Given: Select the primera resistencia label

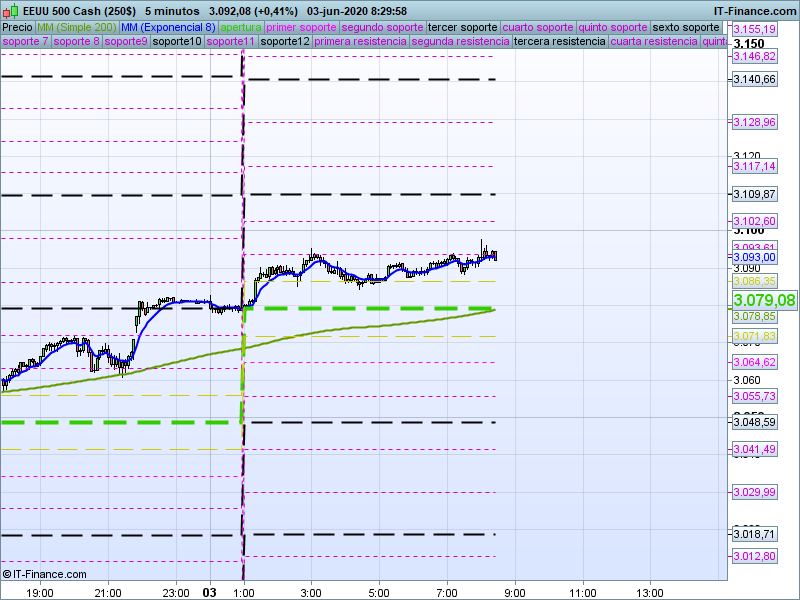Looking at the screenshot, I should 359,42.
